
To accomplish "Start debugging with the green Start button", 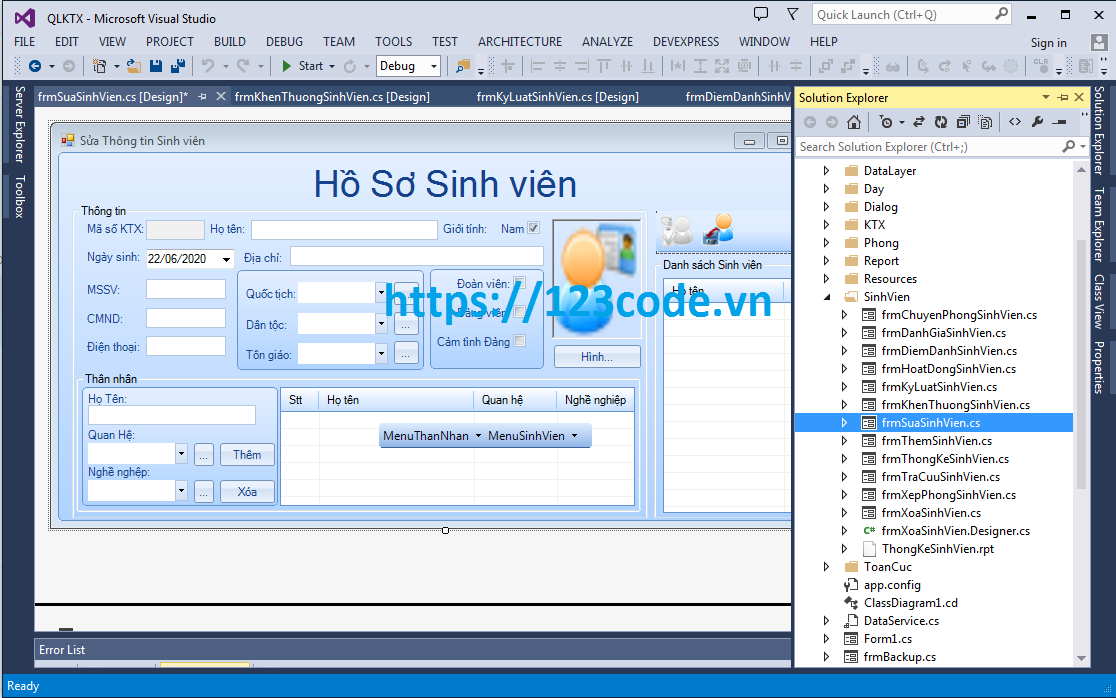I will (x=300, y=66).
